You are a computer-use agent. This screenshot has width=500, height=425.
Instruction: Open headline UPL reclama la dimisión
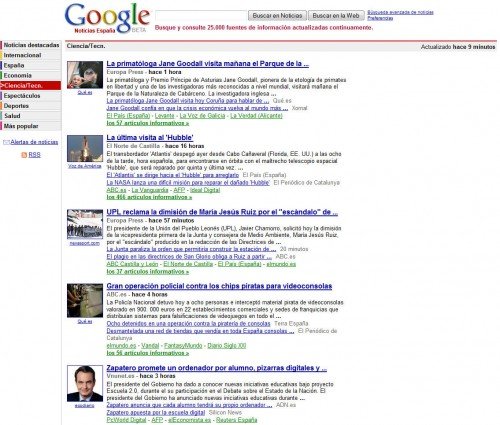[222, 212]
